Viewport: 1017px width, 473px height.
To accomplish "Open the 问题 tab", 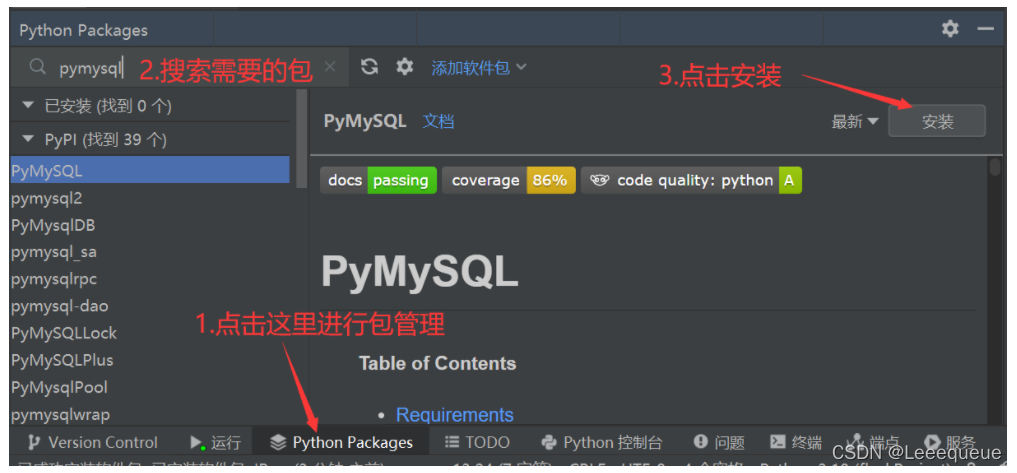I will coord(719,443).
